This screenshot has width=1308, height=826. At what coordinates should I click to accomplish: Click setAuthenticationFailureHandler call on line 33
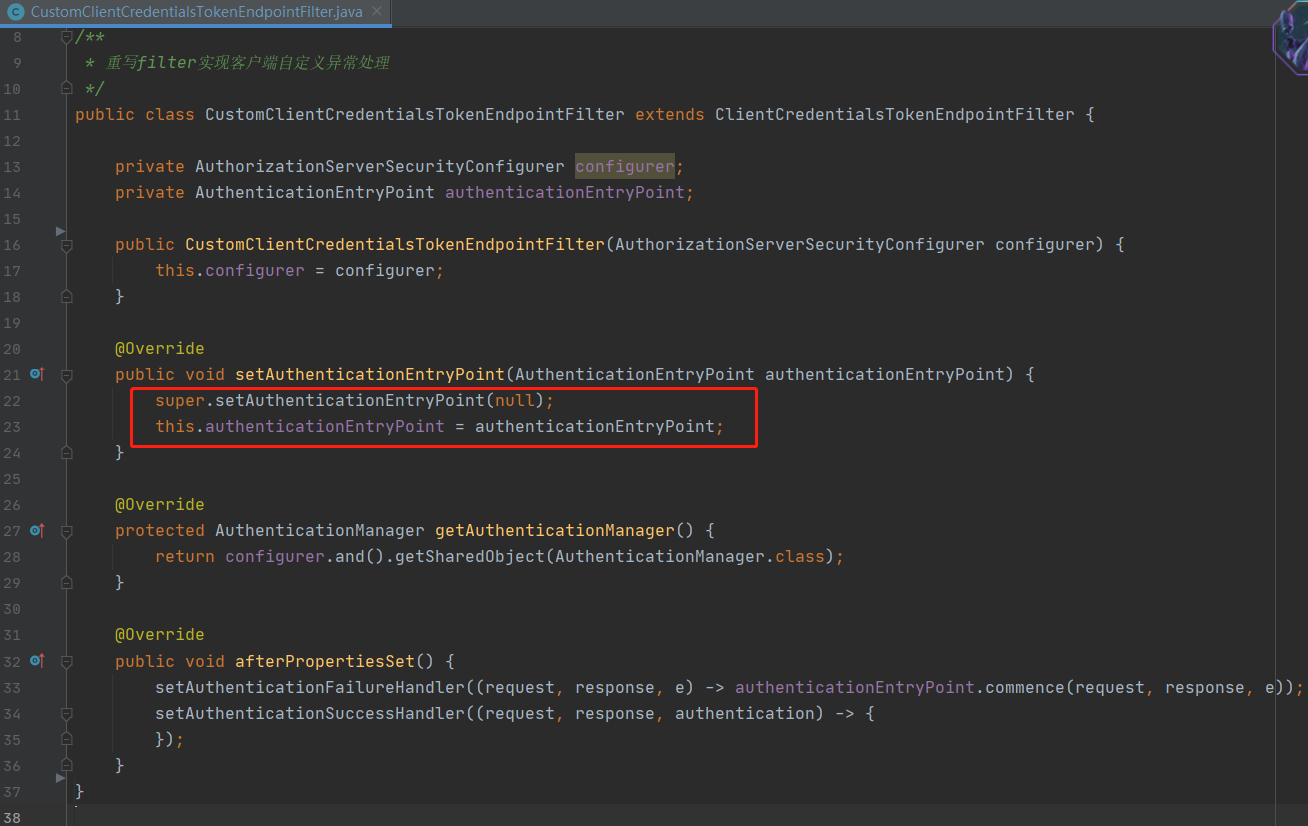pyautogui.click(x=310, y=687)
